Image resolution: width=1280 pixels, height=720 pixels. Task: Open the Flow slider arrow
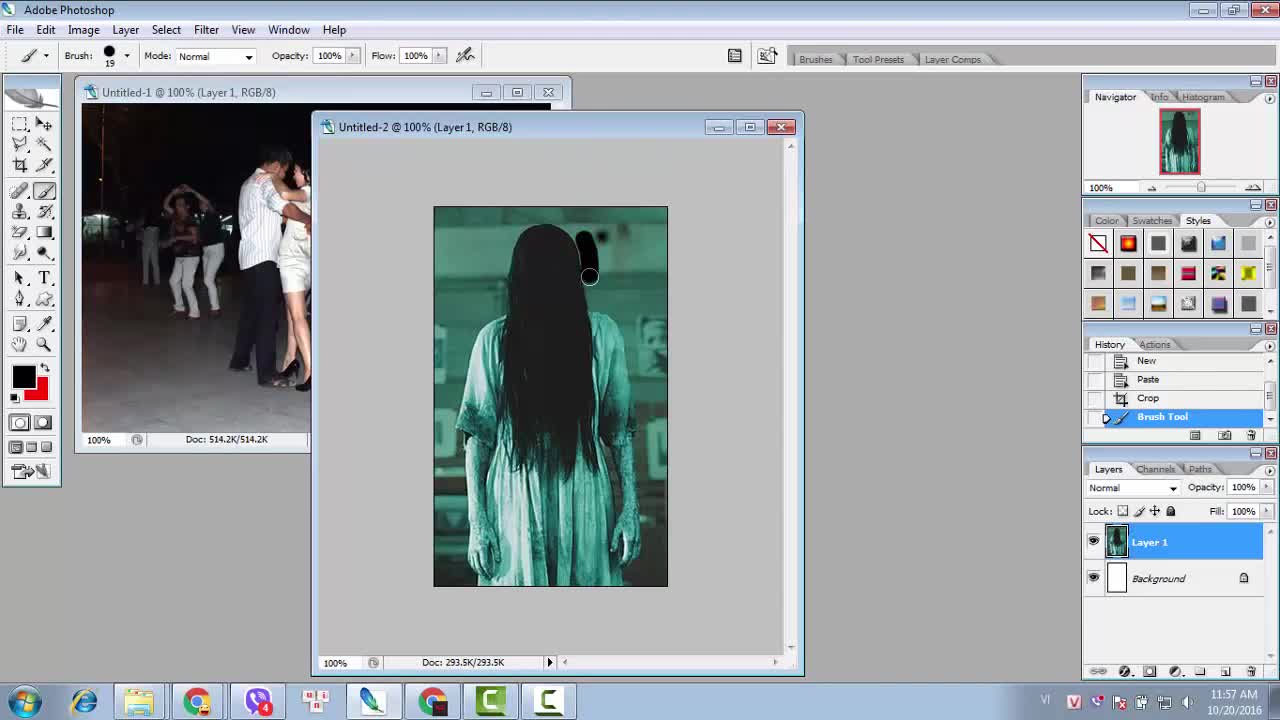438,56
